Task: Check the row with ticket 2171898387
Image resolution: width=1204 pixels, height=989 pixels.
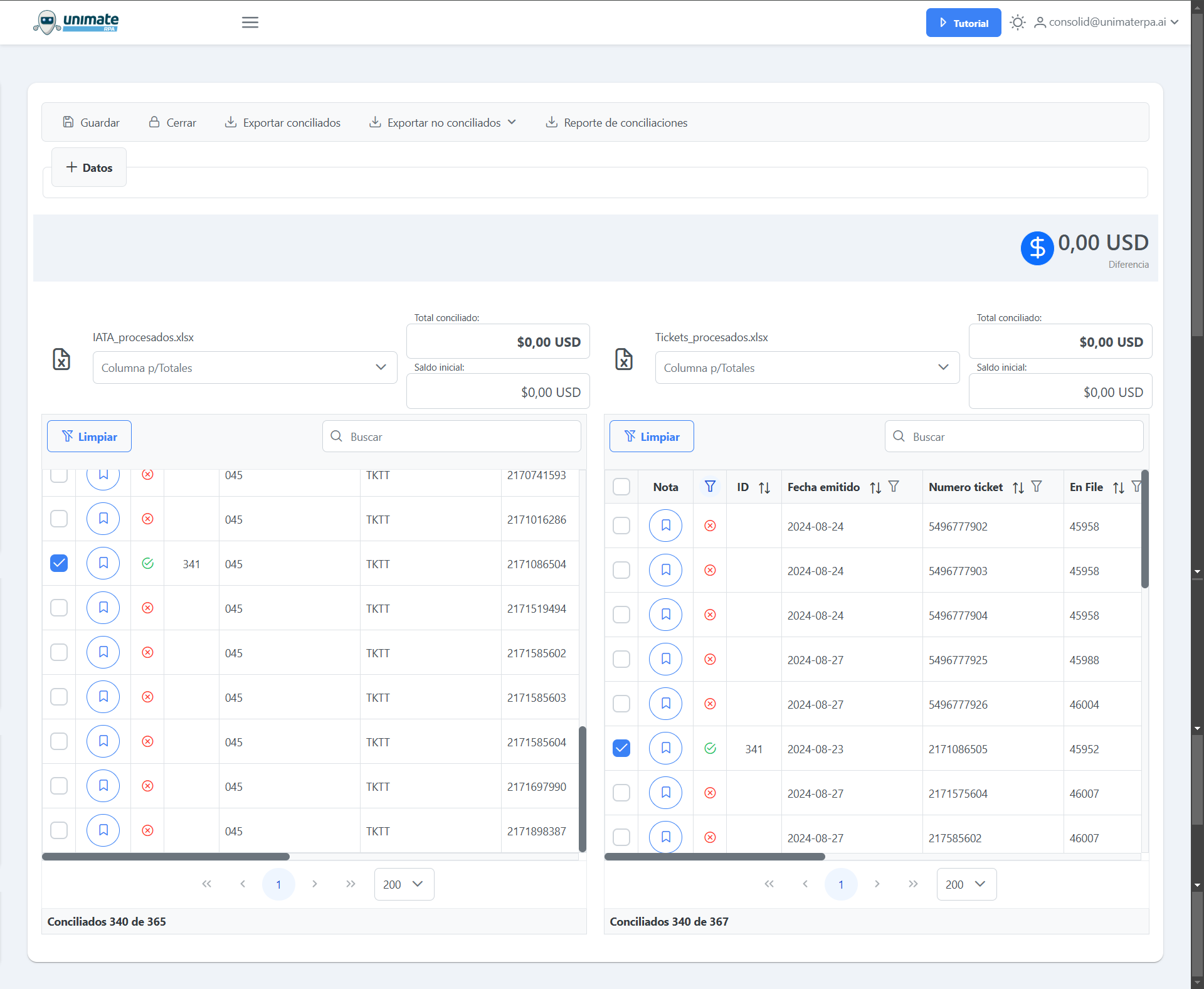Action: point(59,830)
